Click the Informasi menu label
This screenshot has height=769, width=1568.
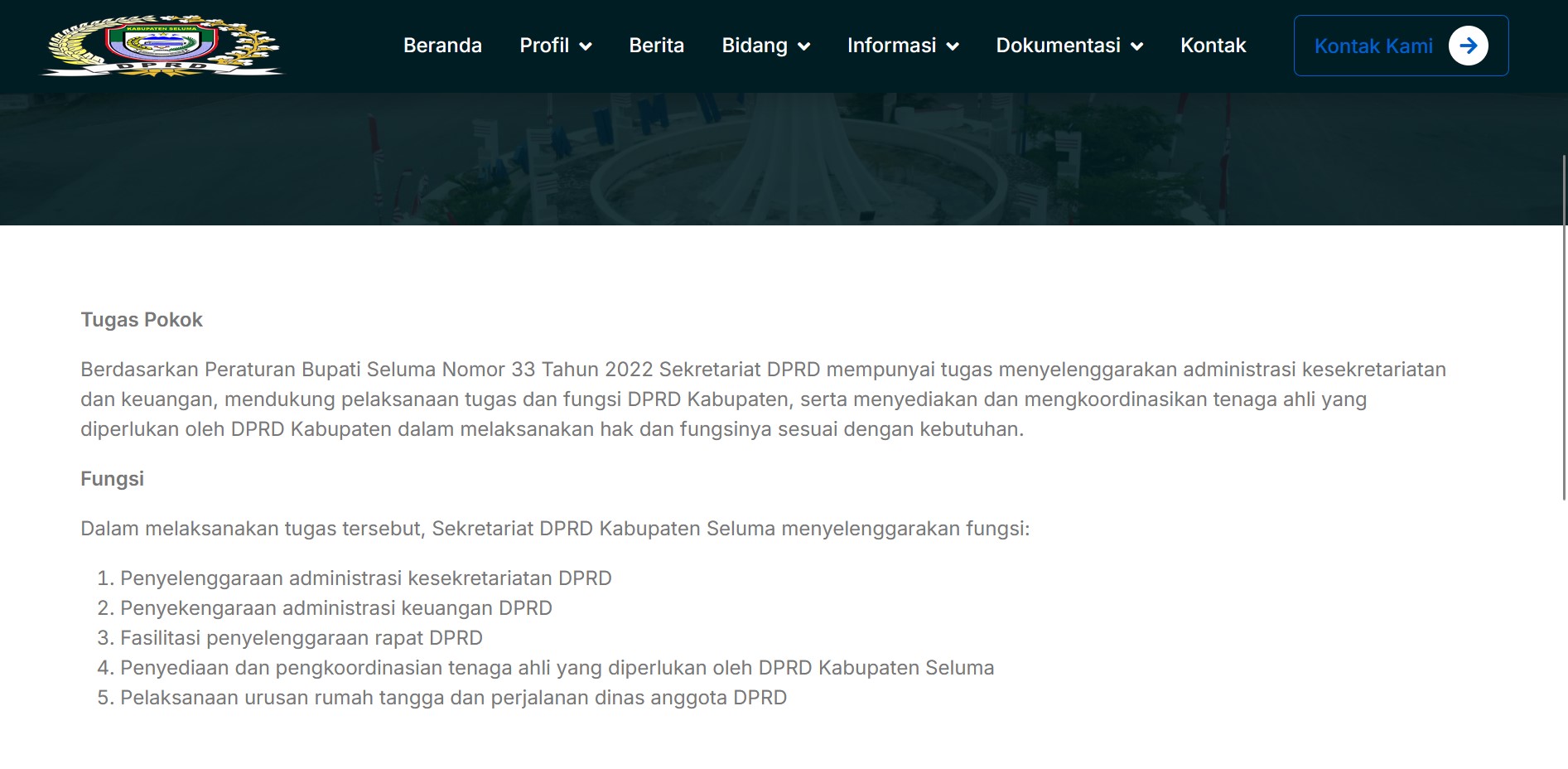click(891, 46)
